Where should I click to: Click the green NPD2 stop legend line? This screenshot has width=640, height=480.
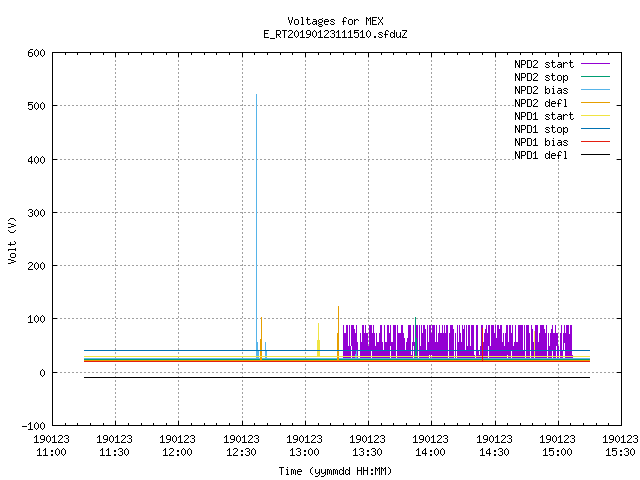[x=596, y=76]
